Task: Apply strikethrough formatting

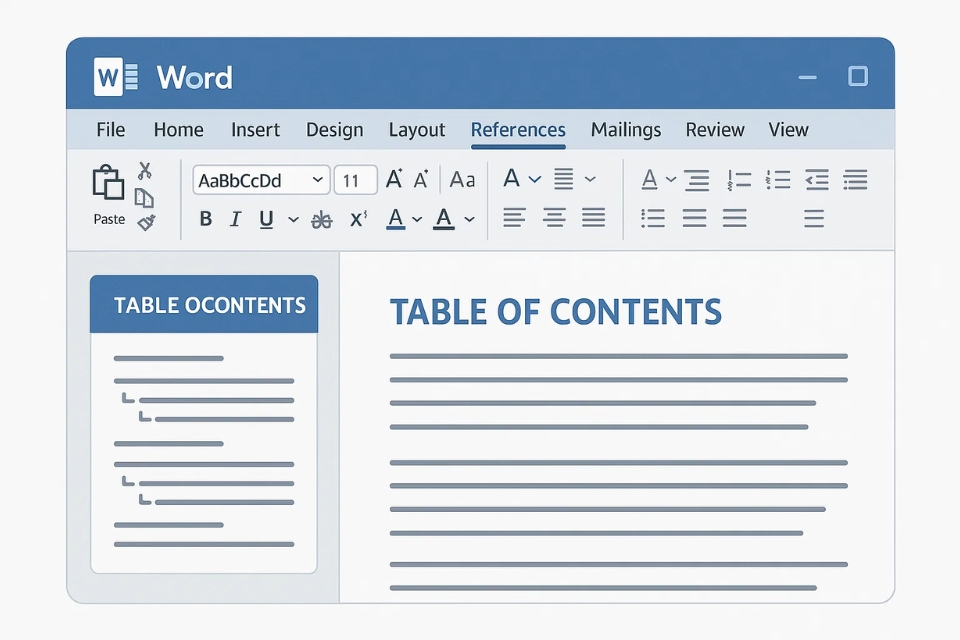Action: coord(321,219)
